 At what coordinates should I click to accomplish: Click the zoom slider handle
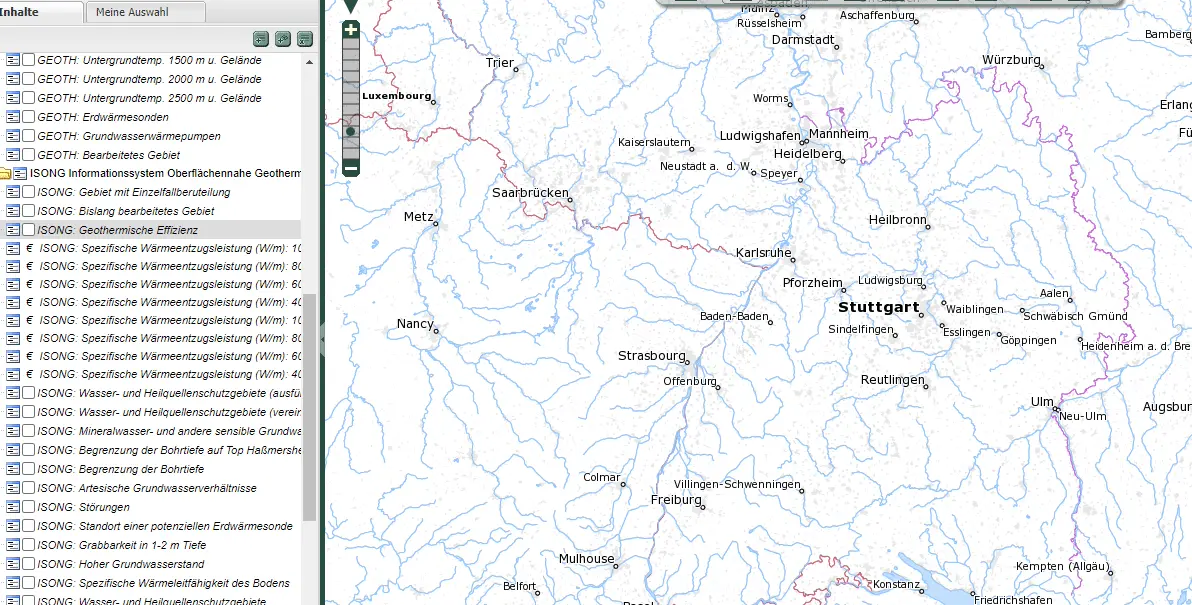coord(351,132)
